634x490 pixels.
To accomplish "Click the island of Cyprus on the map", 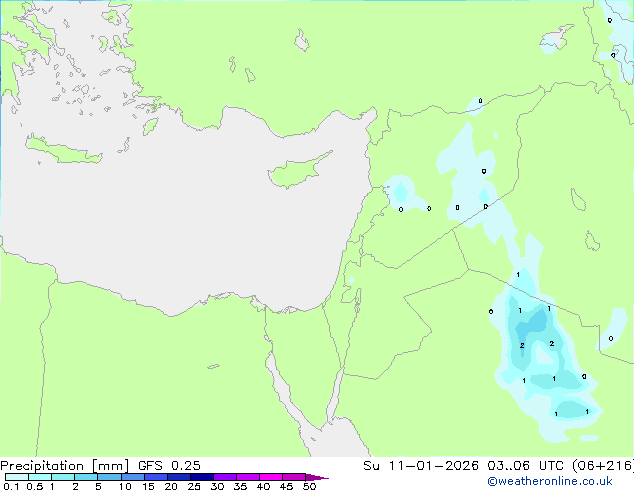I will click(x=295, y=172).
